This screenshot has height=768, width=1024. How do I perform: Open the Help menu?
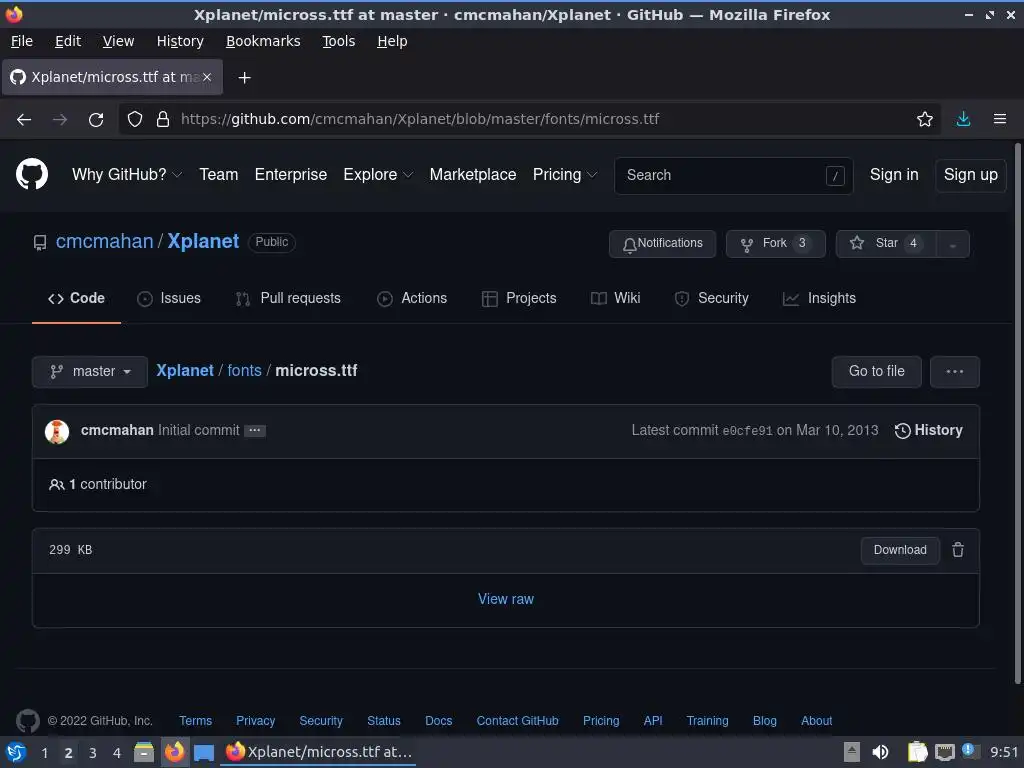392,41
